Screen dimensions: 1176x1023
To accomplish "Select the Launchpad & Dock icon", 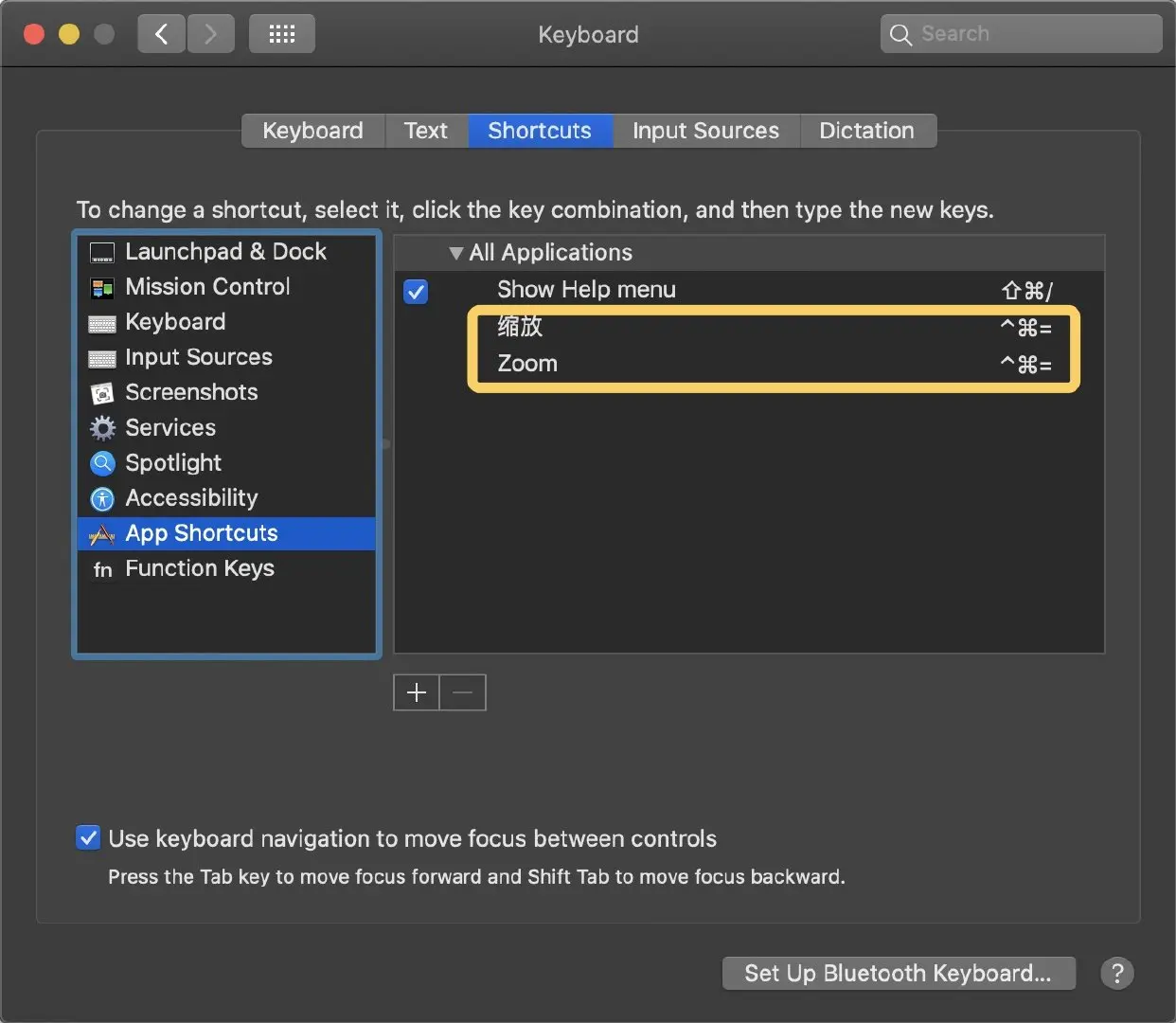I will pos(101,253).
